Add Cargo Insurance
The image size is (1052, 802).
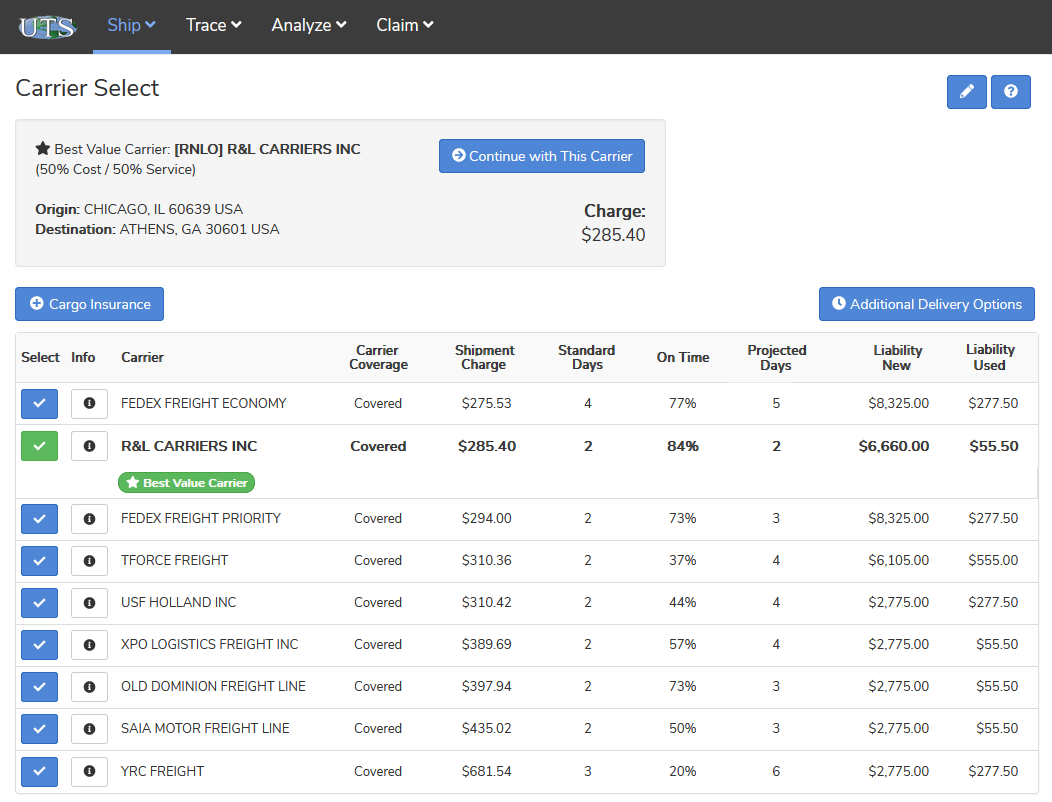89,304
